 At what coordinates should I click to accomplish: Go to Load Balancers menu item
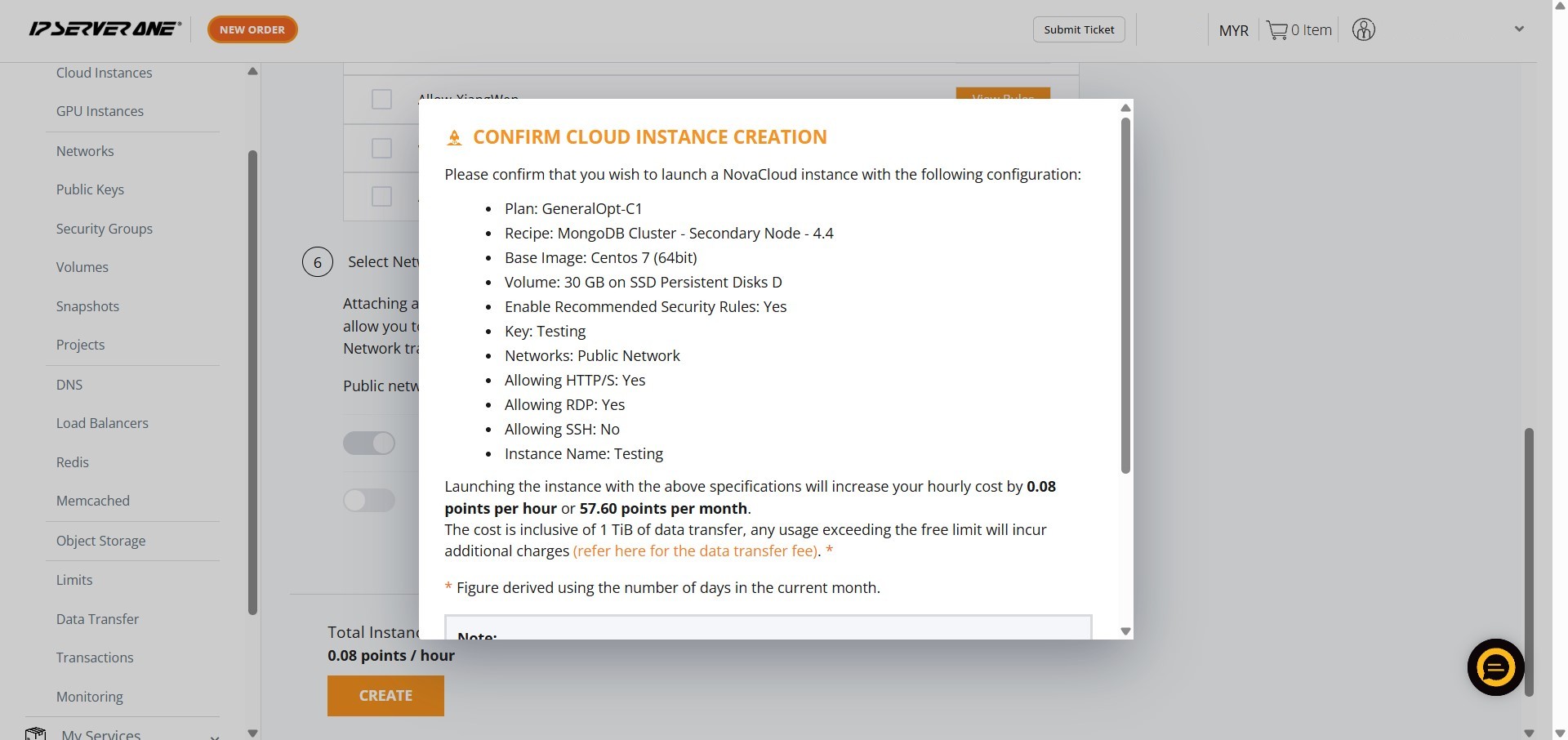[x=102, y=423]
